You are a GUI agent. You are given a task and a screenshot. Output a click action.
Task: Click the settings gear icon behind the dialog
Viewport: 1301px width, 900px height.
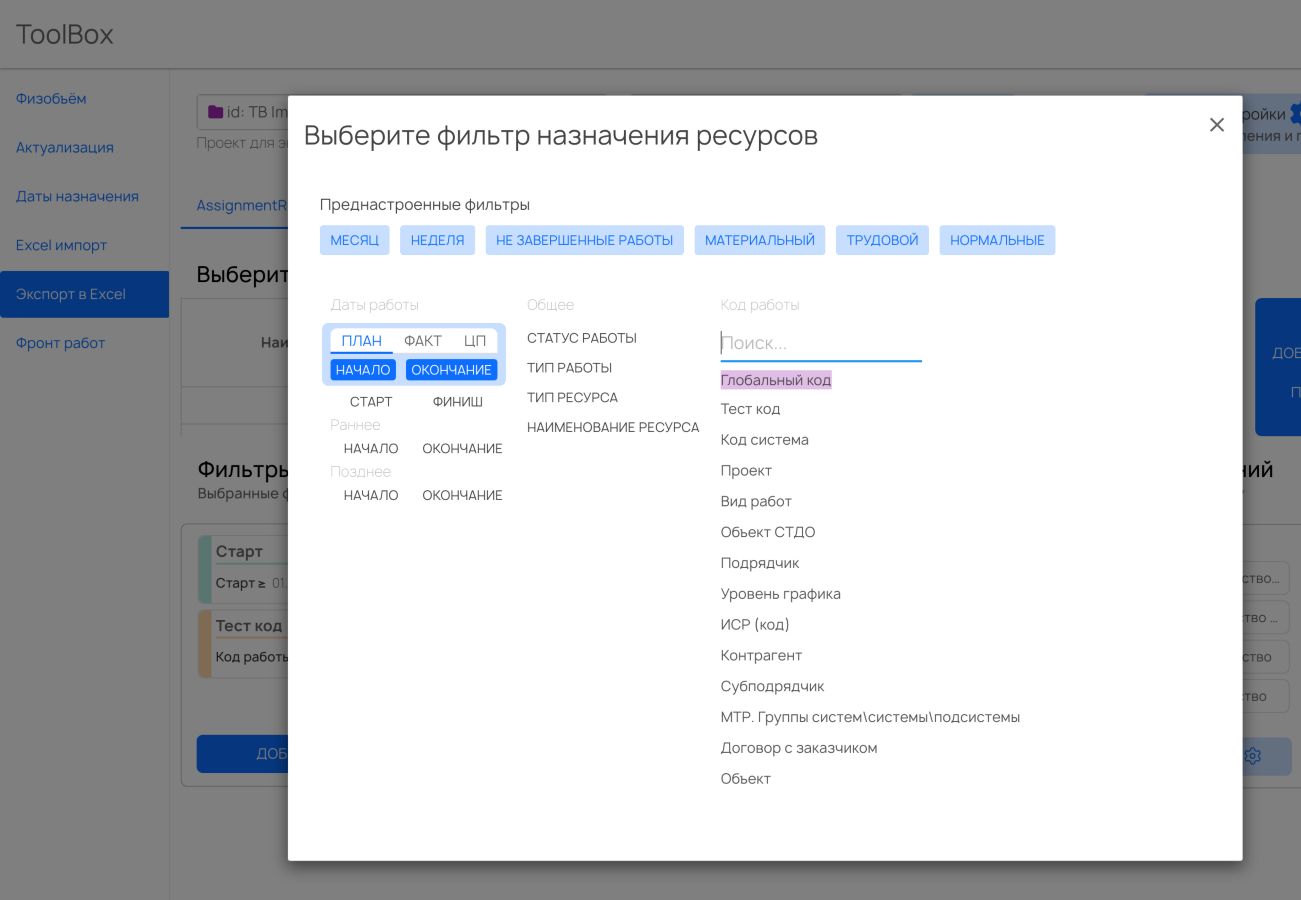coord(1252,756)
